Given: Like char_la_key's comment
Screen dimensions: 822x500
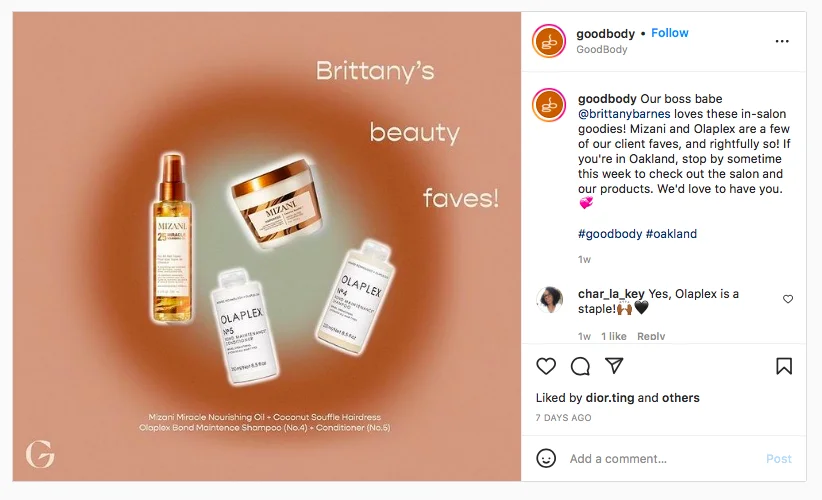Looking at the screenshot, I should point(788,299).
